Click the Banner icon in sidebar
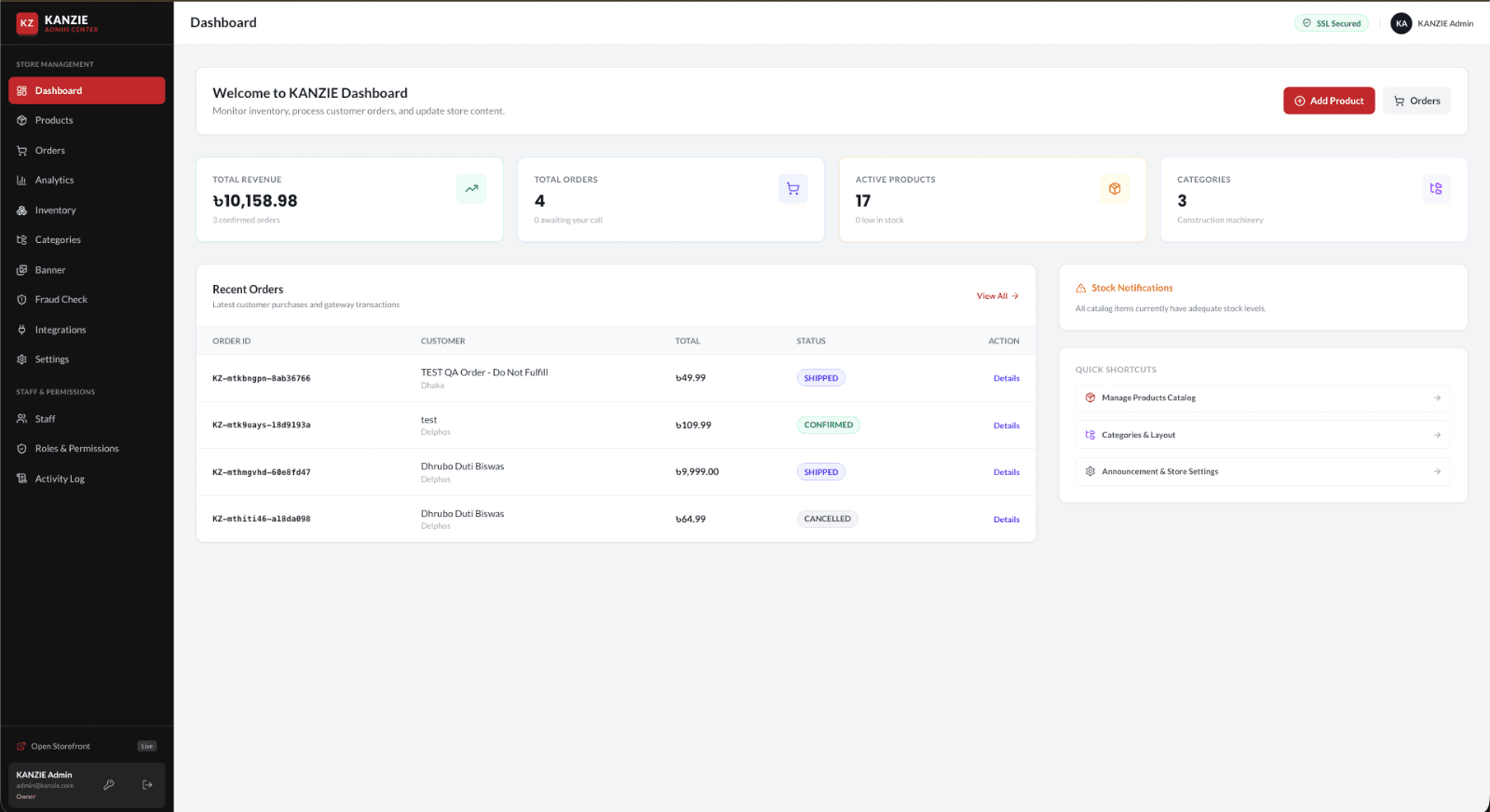 point(21,270)
